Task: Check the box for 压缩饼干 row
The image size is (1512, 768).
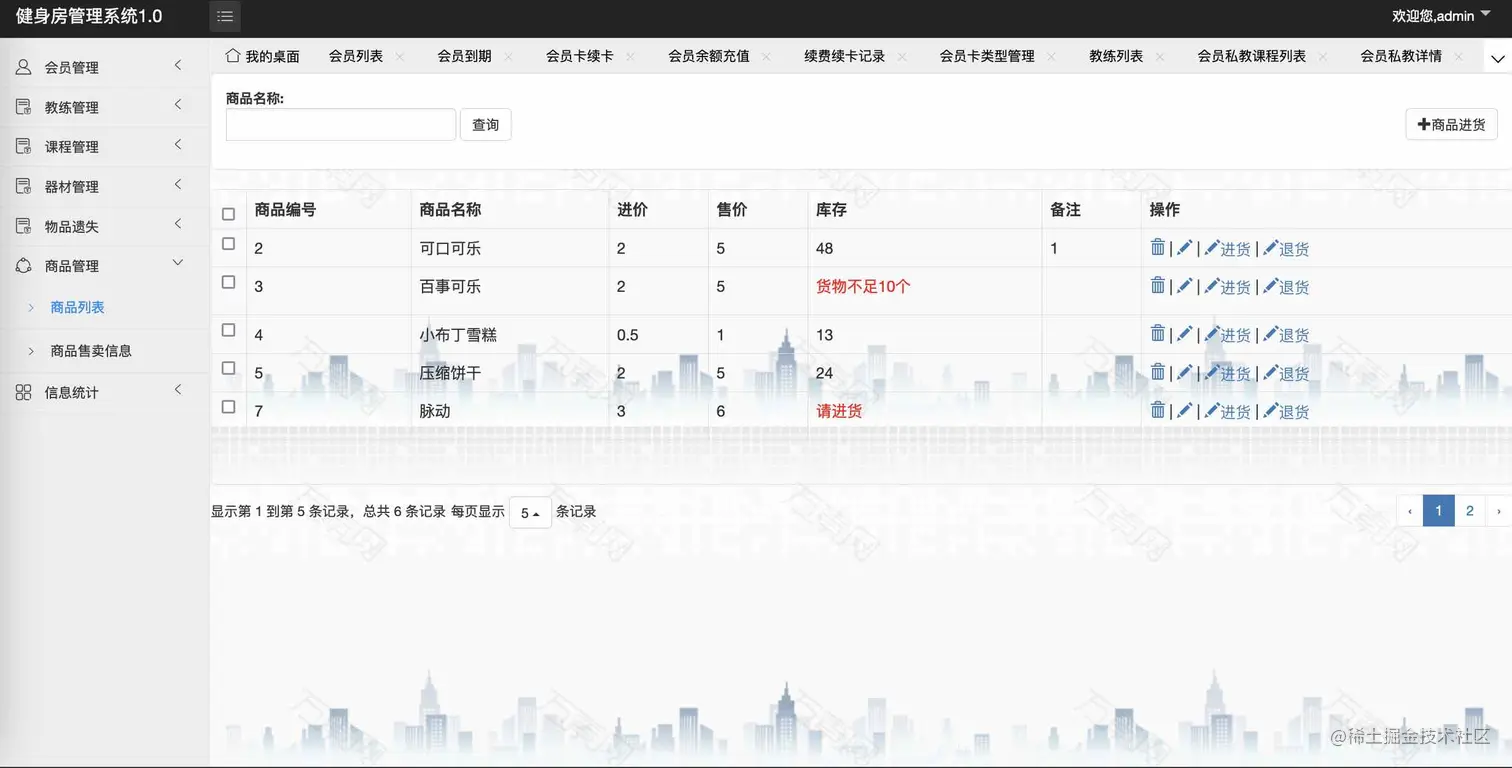Action: pos(228,368)
